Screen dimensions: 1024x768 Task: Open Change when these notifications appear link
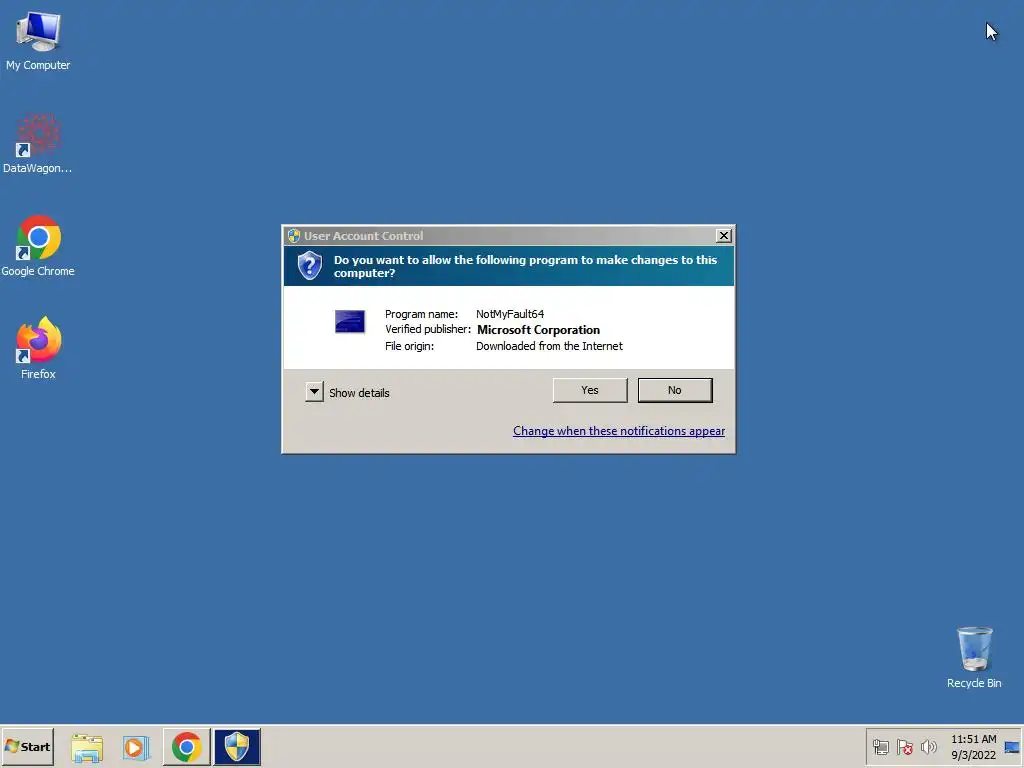(x=618, y=431)
